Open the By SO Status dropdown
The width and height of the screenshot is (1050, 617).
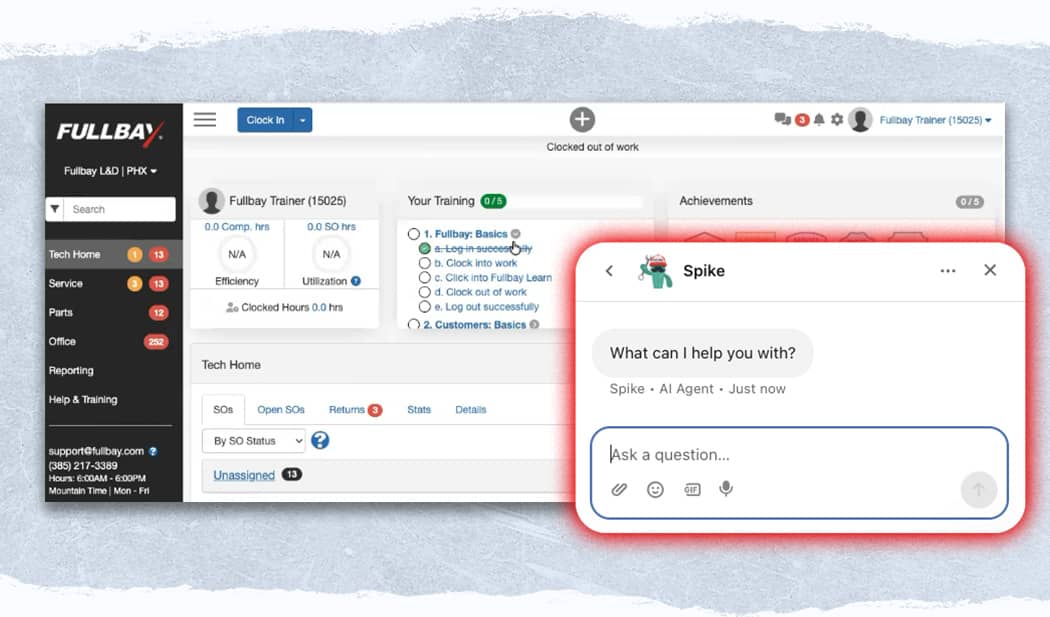pyautogui.click(x=254, y=441)
